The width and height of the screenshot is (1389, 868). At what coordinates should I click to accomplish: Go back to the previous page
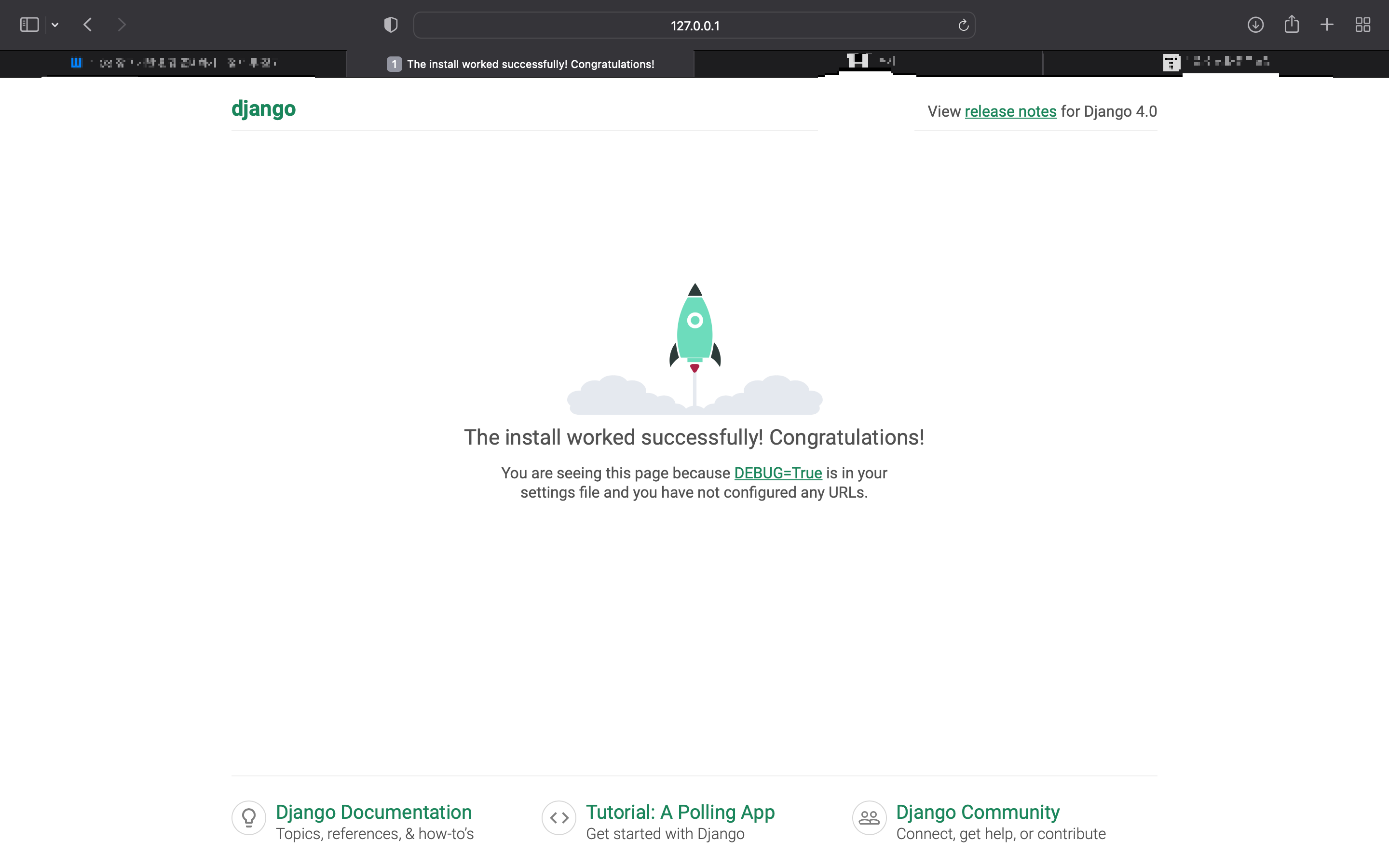coord(88,25)
